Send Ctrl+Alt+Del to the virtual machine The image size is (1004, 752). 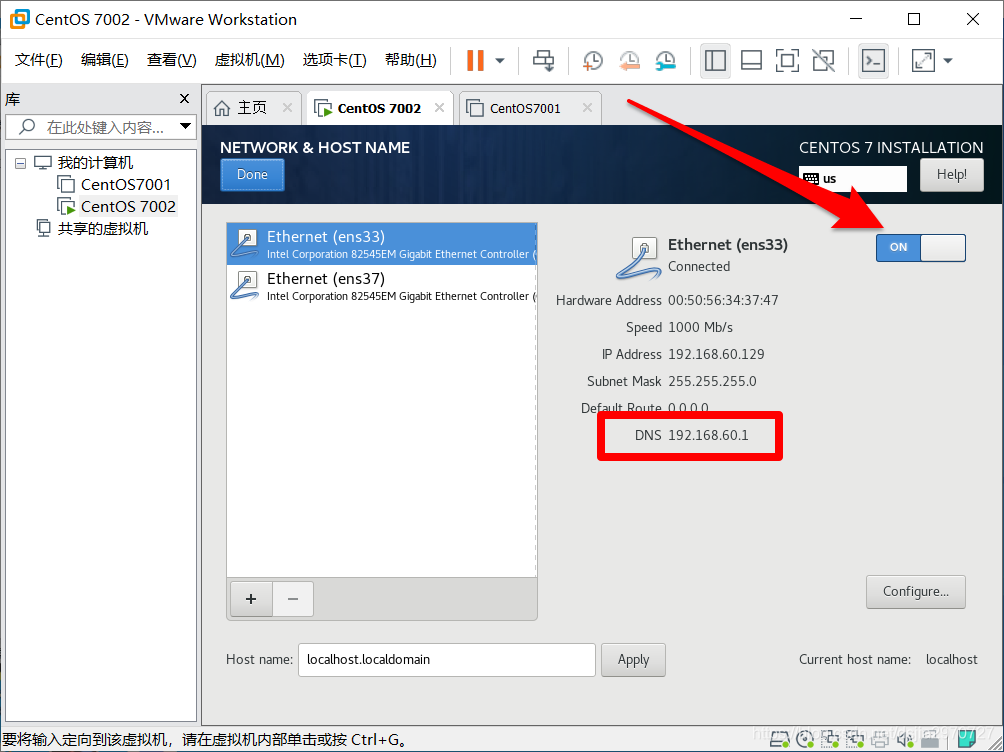pos(544,61)
